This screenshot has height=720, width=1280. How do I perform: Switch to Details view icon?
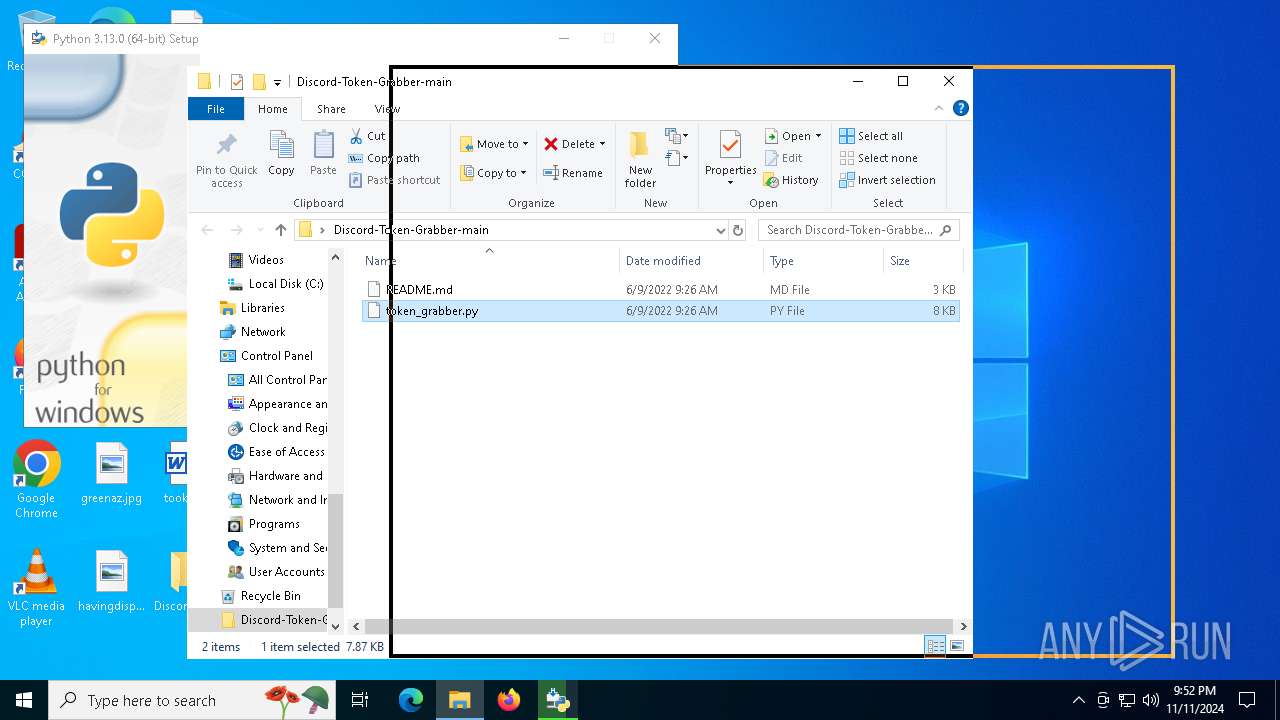[935, 646]
